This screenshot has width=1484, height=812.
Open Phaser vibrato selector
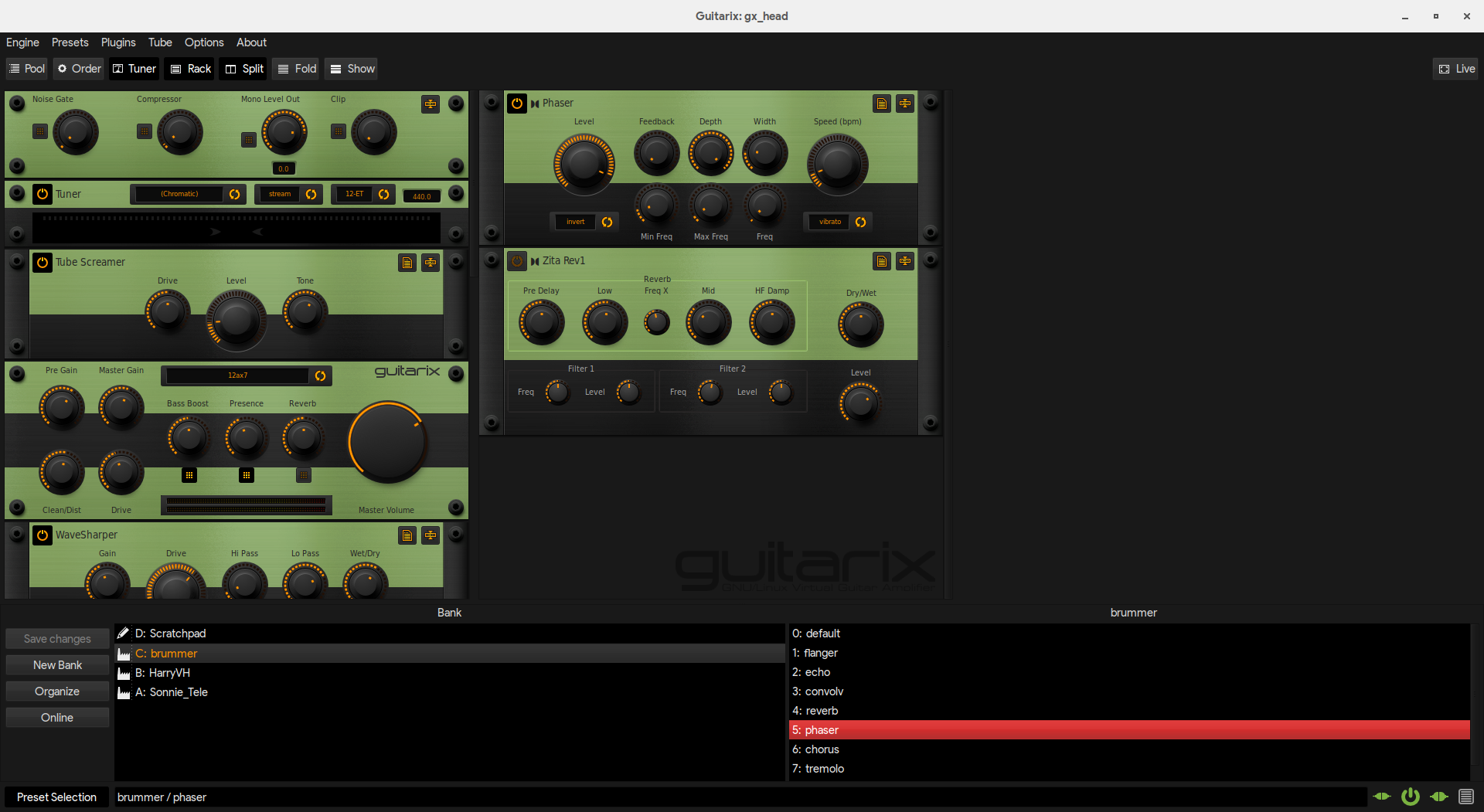click(x=830, y=222)
